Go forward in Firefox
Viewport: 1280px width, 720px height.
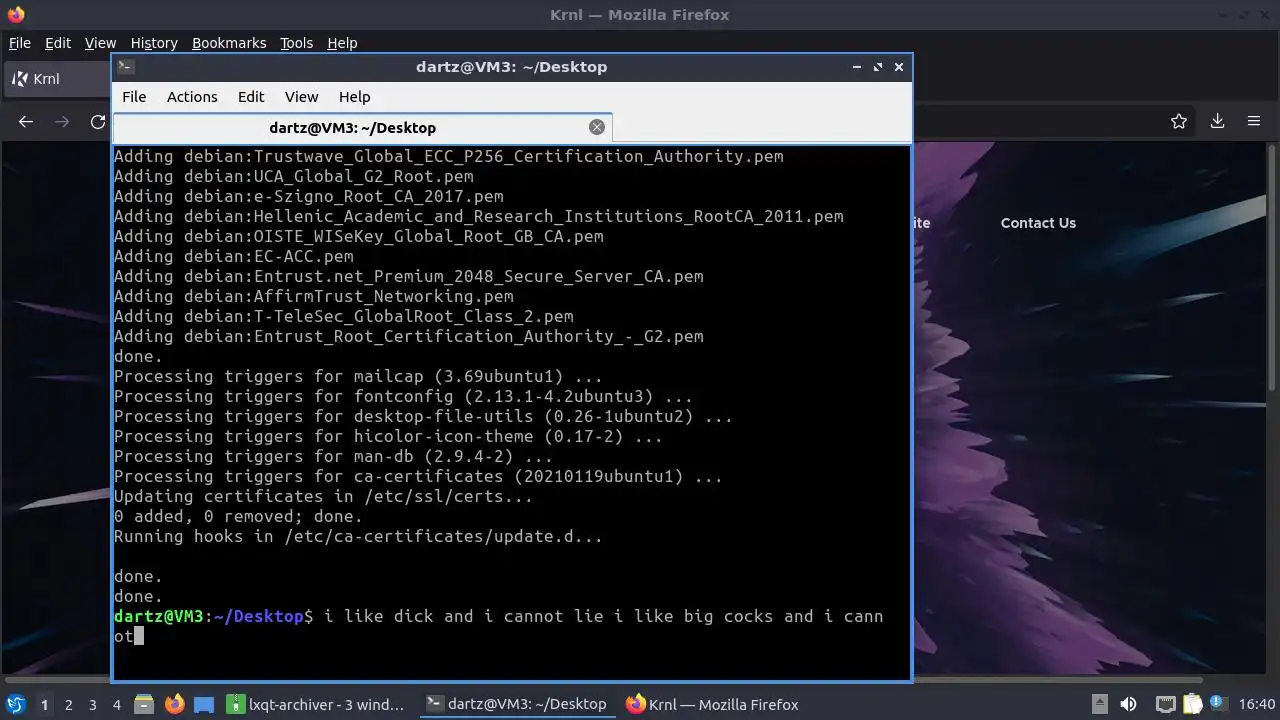click(x=62, y=121)
